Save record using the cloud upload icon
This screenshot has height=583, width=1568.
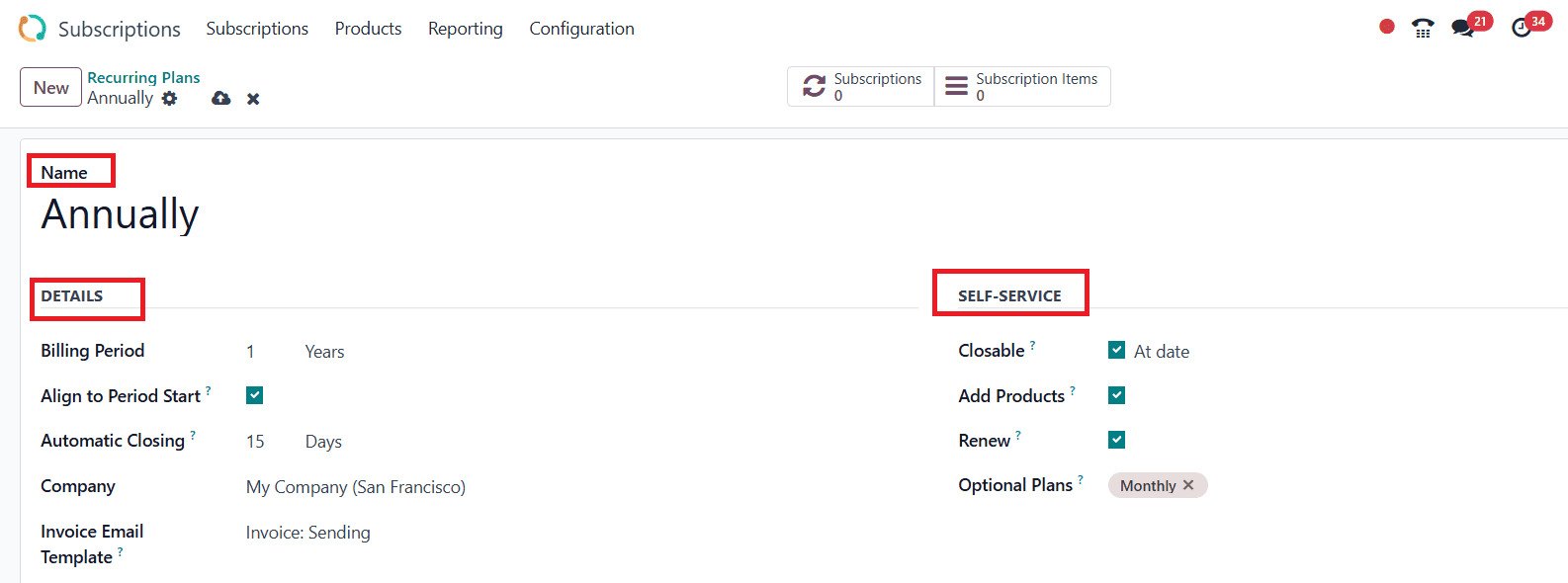pyautogui.click(x=221, y=99)
